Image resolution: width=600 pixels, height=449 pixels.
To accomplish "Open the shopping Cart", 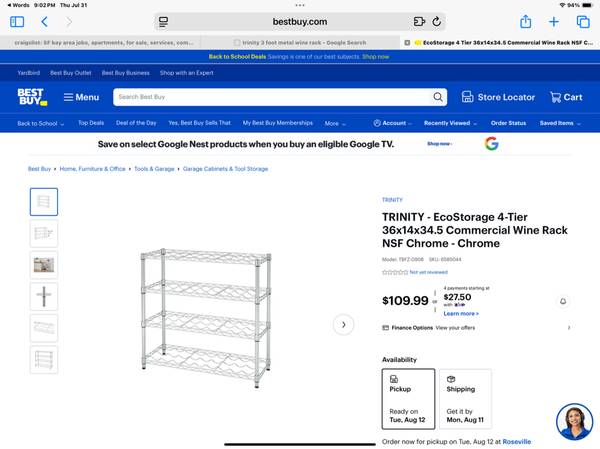I will point(566,97).
